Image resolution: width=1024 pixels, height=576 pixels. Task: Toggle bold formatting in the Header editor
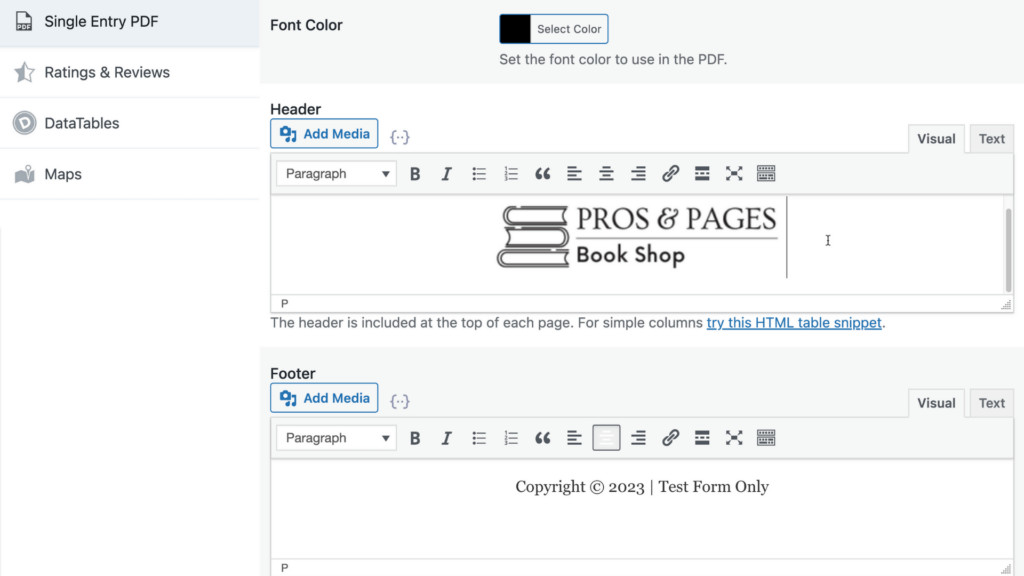(x=415, y=173)
